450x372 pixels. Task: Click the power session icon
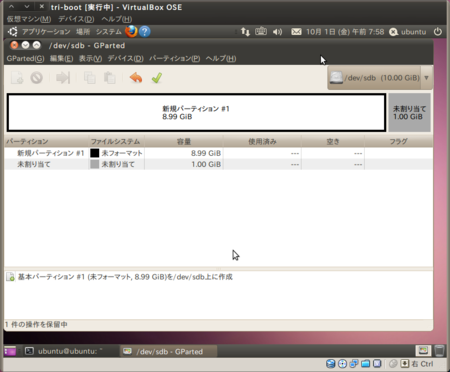tap(438, 32)
